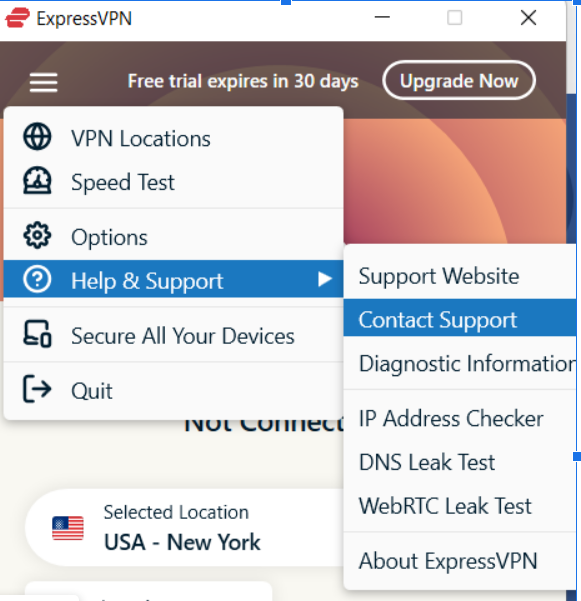This screenshot has width=581, height=601.
Task: Click the VPN Locations globe icon
Action: [37, 136]
